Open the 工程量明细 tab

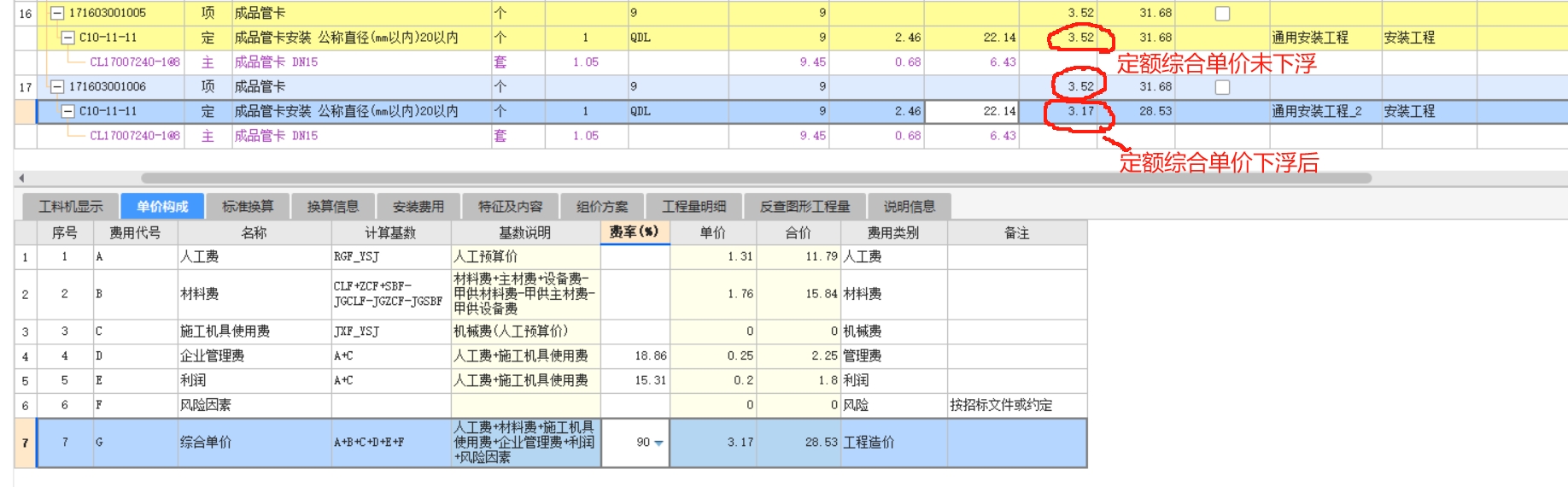pyautogui.click(x=694, y=206)
